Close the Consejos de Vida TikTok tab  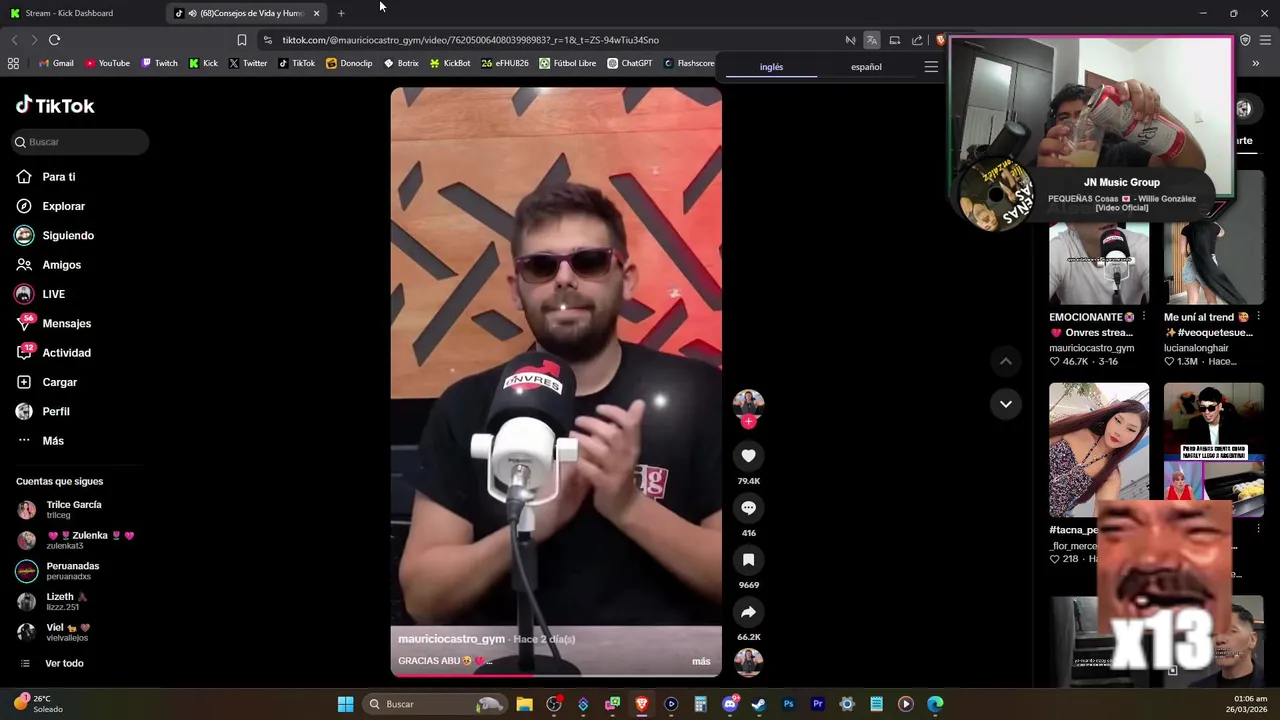(x=316, y=13)
